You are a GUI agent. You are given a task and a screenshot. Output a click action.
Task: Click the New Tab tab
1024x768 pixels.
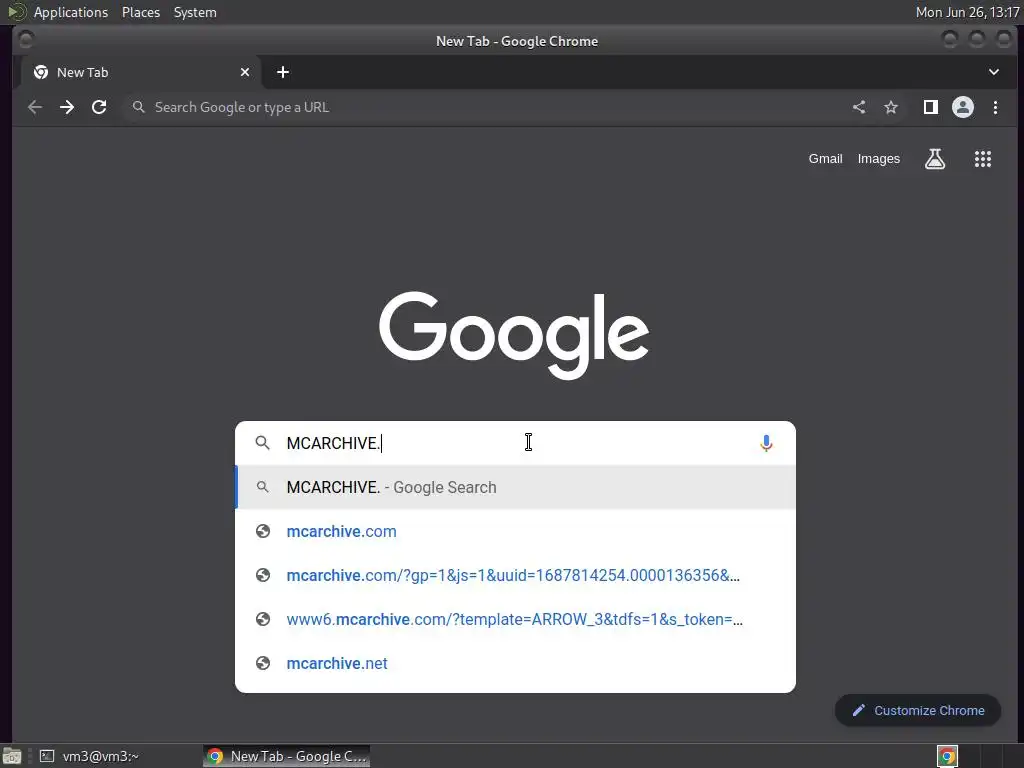coord(142,72)
